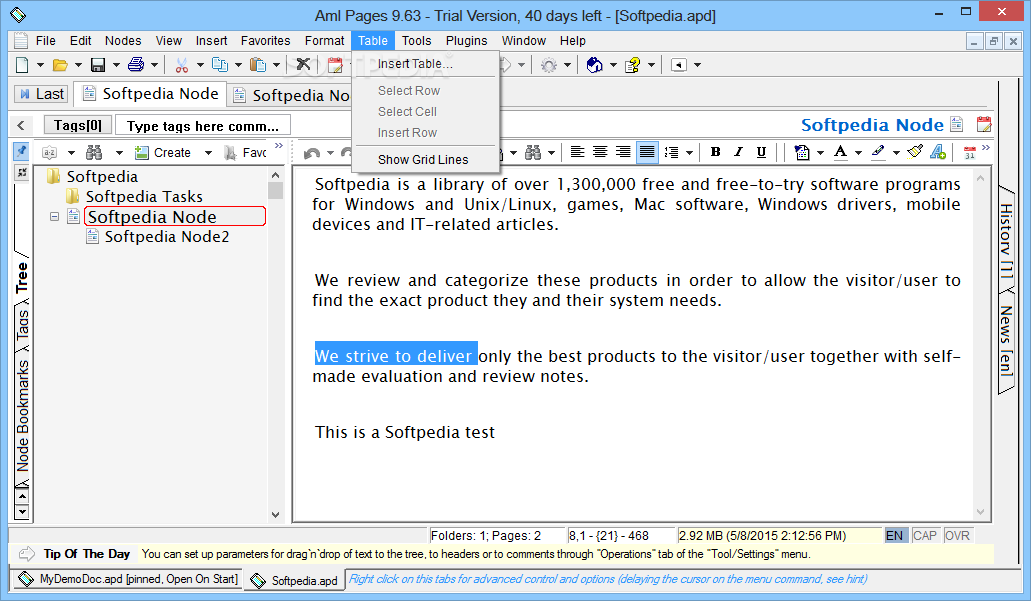Open dropdown arrow next to Save icon
Image resolution: width=1031 pixels, height=601 pixels.
(116, 65)
